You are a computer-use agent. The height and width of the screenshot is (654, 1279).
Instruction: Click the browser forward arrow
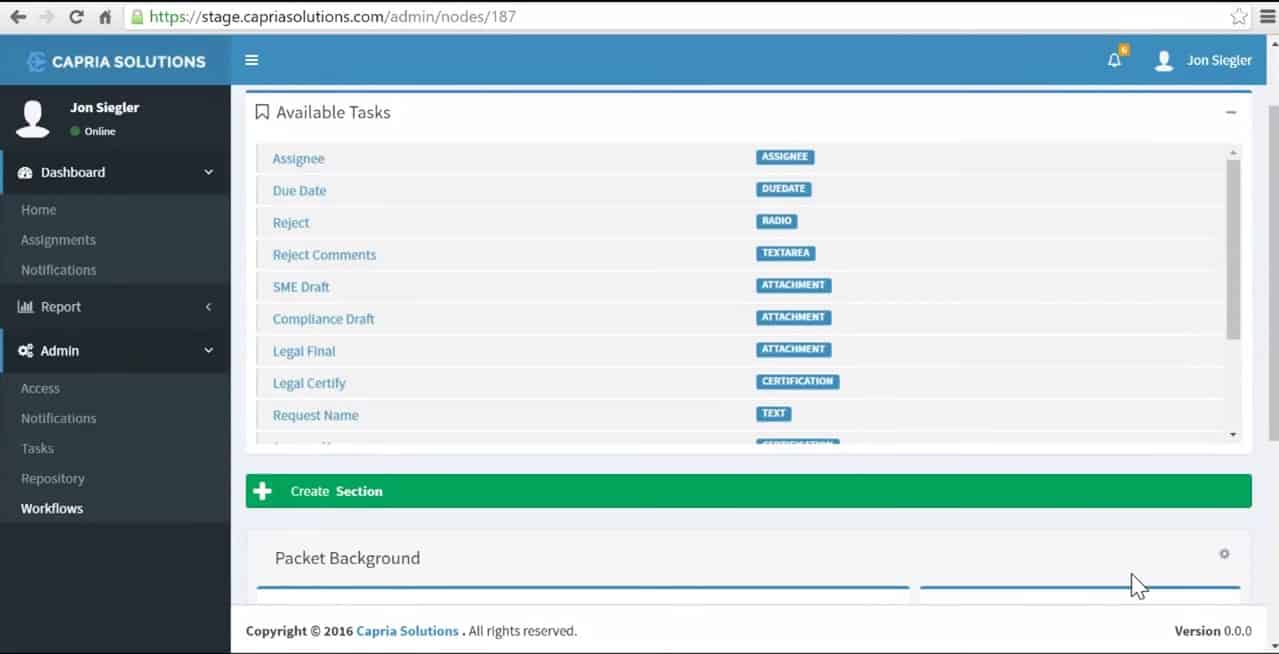click(46, 17)
